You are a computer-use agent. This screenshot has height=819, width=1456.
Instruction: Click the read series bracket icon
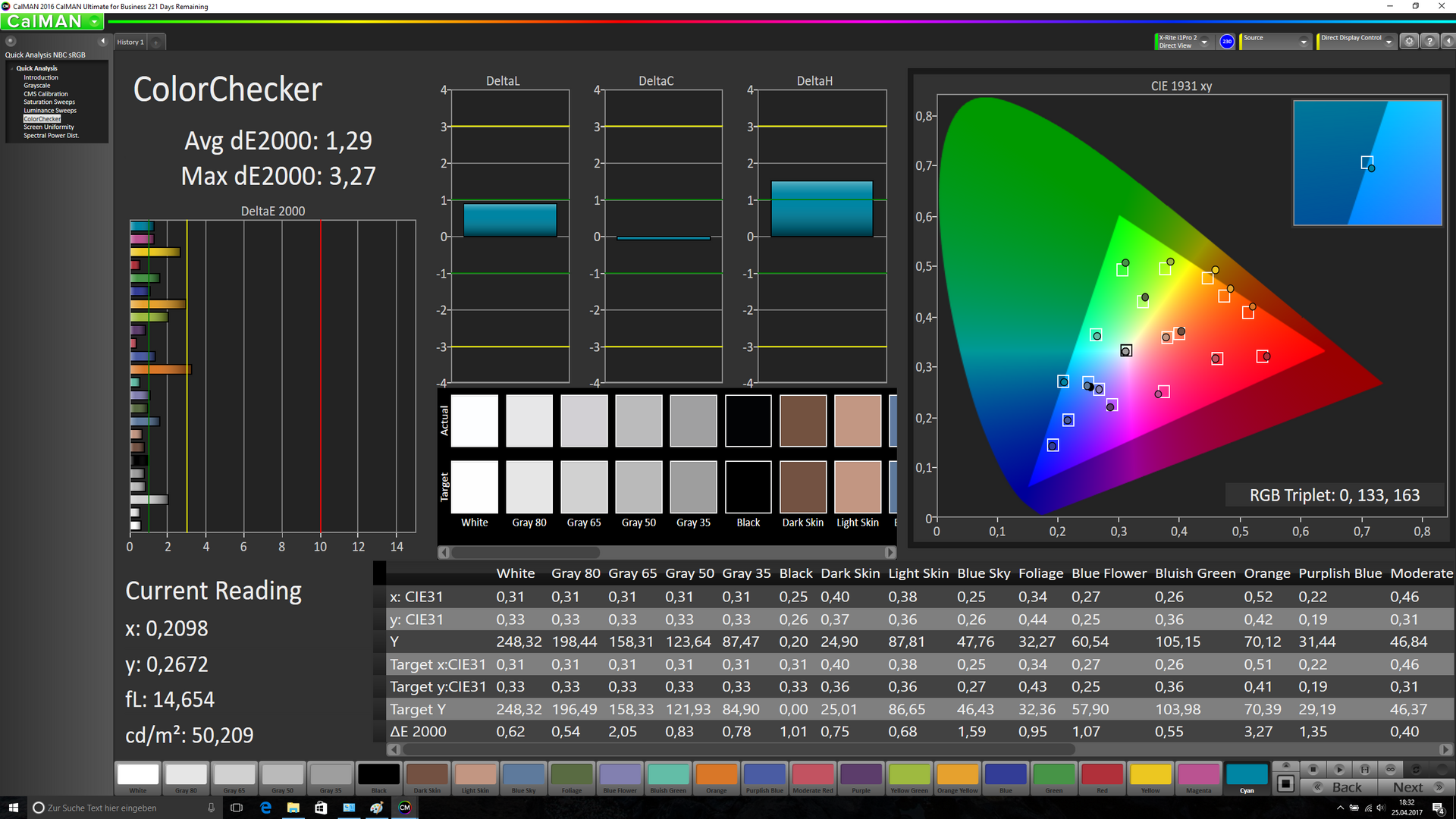(x=1364, y=769)
